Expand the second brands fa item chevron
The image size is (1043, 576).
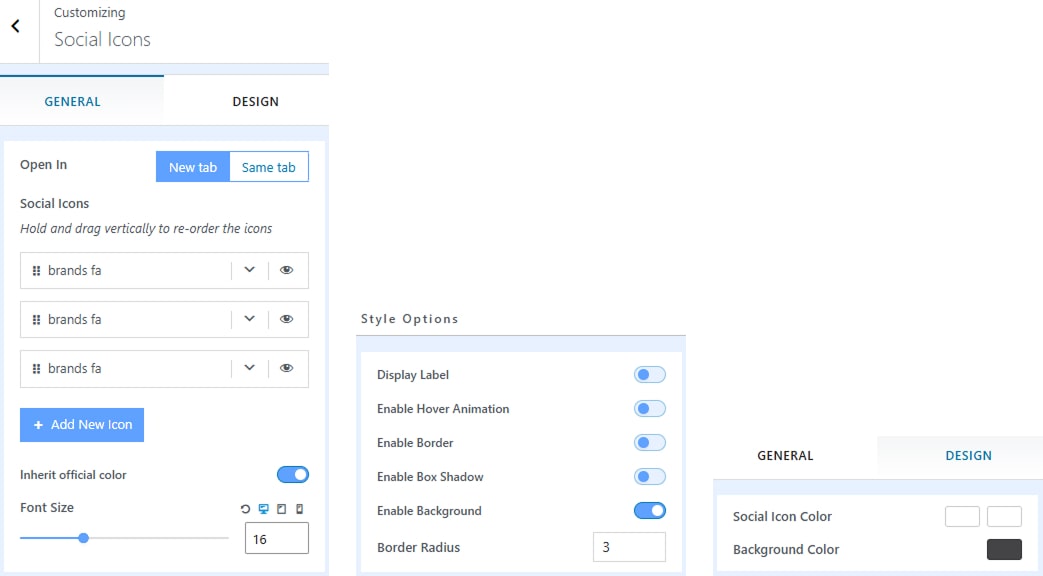coord(250,319)
